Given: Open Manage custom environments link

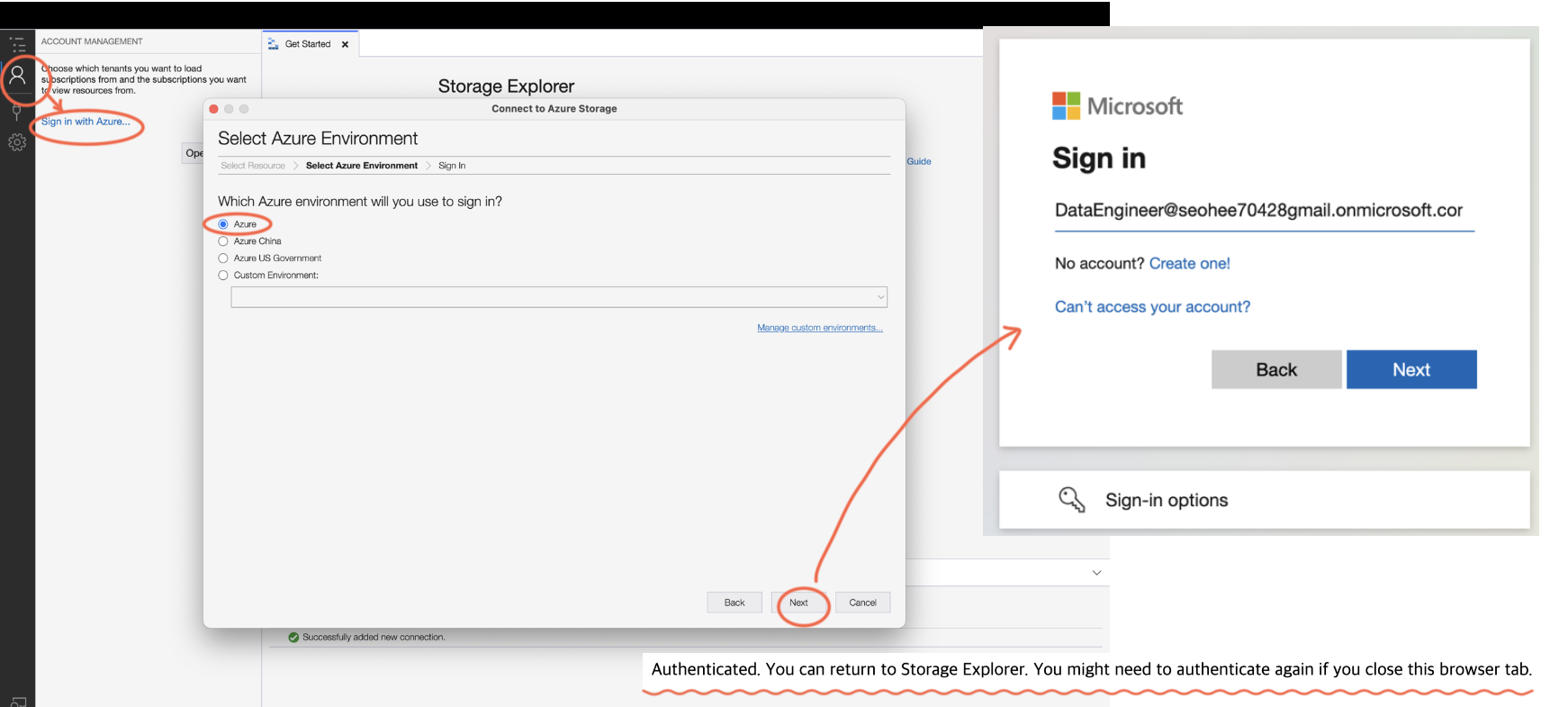Looking at the screenshot, I should tap(820, 328).
